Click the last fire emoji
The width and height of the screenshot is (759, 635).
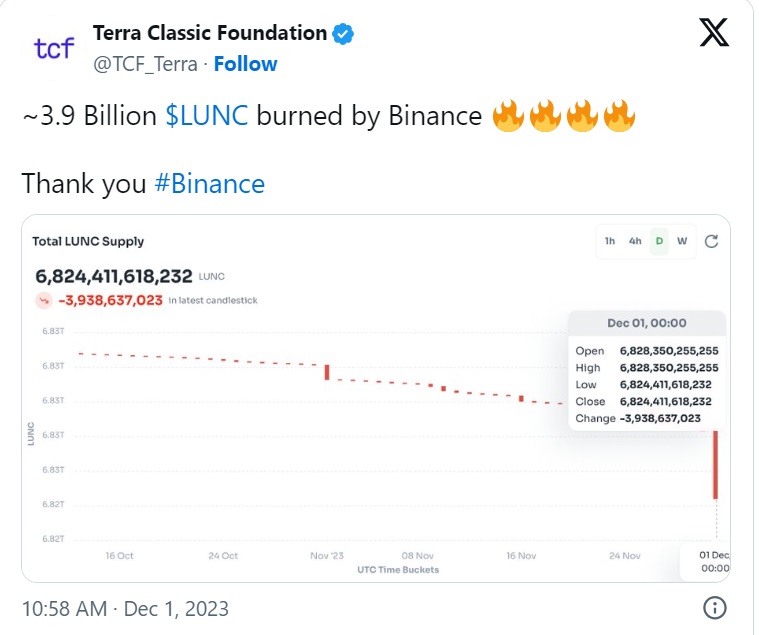click(x=619, y=116)
